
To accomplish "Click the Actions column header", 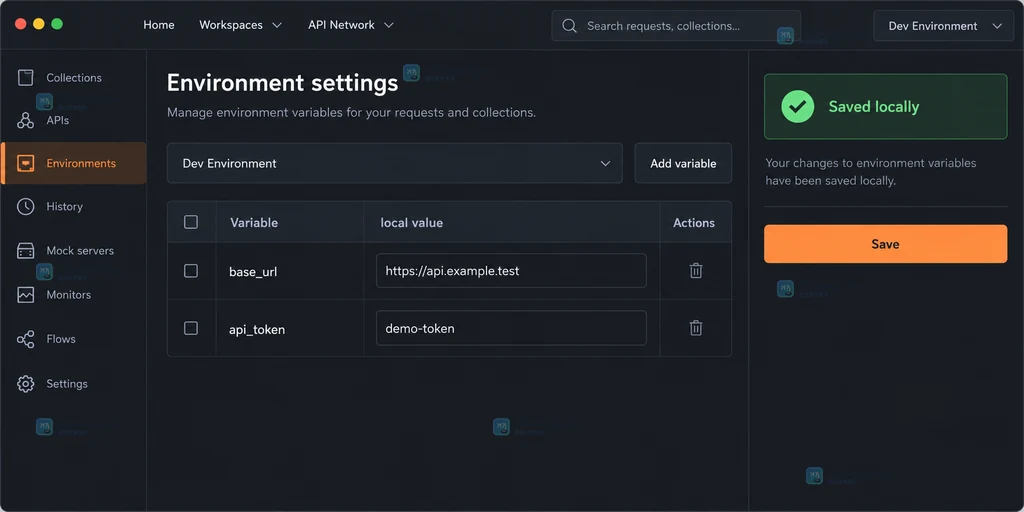I will [x=694, y=223].
